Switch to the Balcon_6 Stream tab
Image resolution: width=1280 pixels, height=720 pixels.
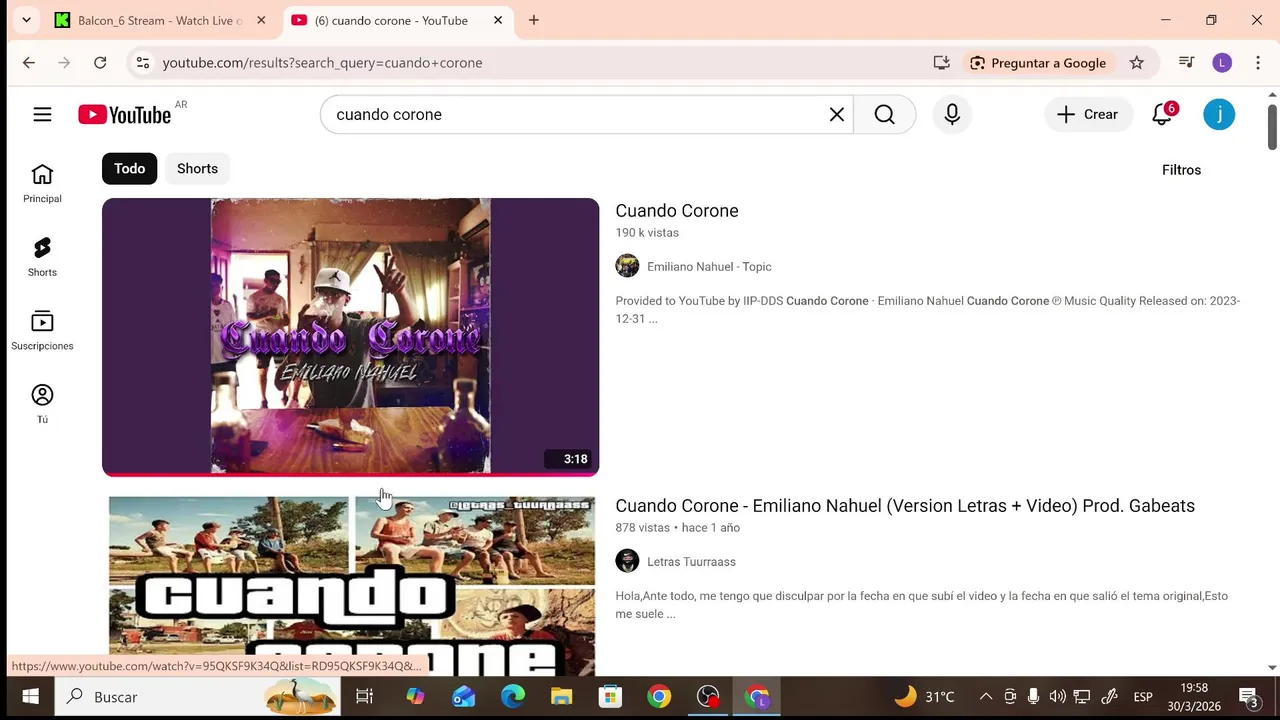(x=158, y=20)
